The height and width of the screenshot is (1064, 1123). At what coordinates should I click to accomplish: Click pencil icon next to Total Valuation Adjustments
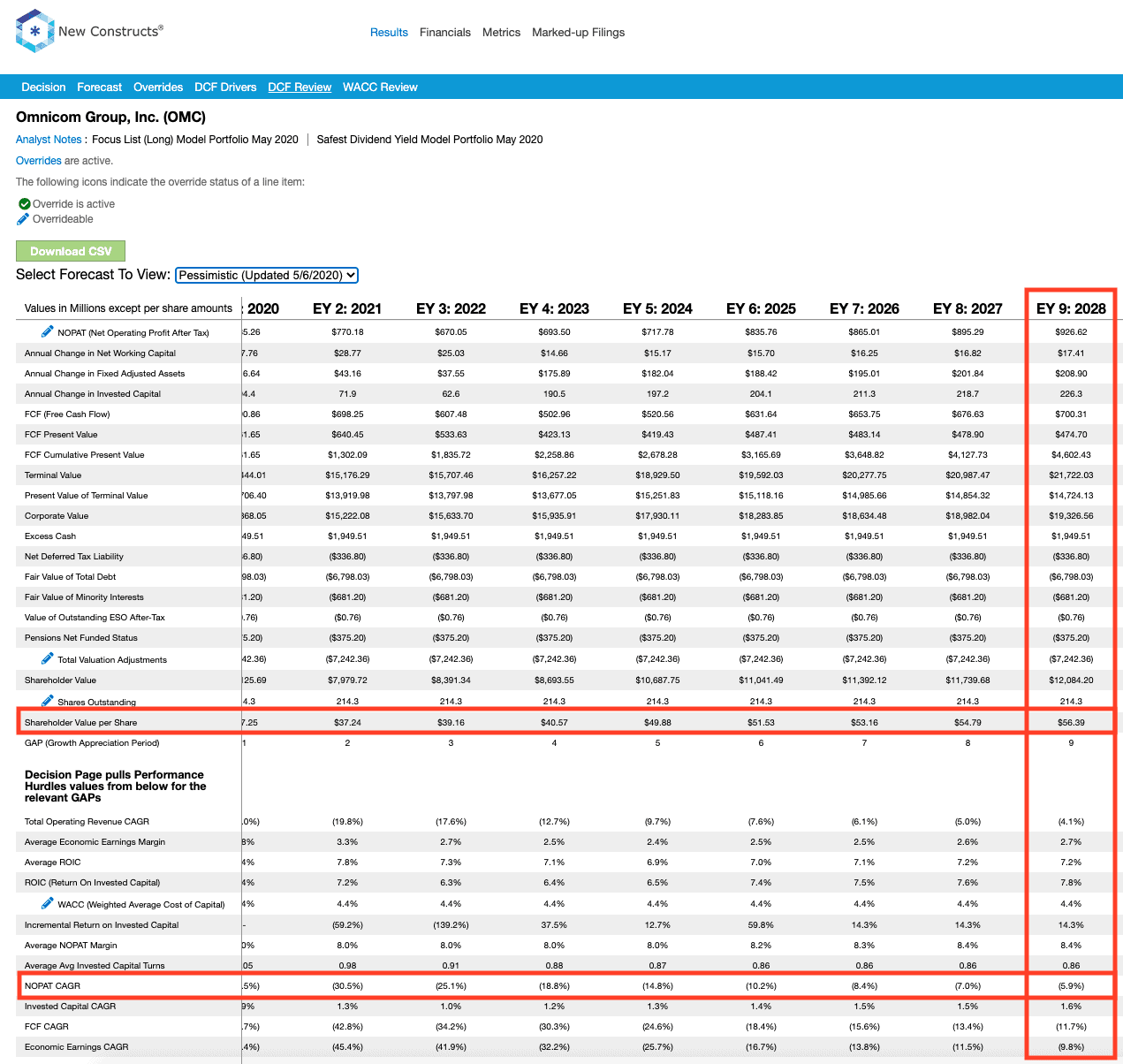pos(48,658)
